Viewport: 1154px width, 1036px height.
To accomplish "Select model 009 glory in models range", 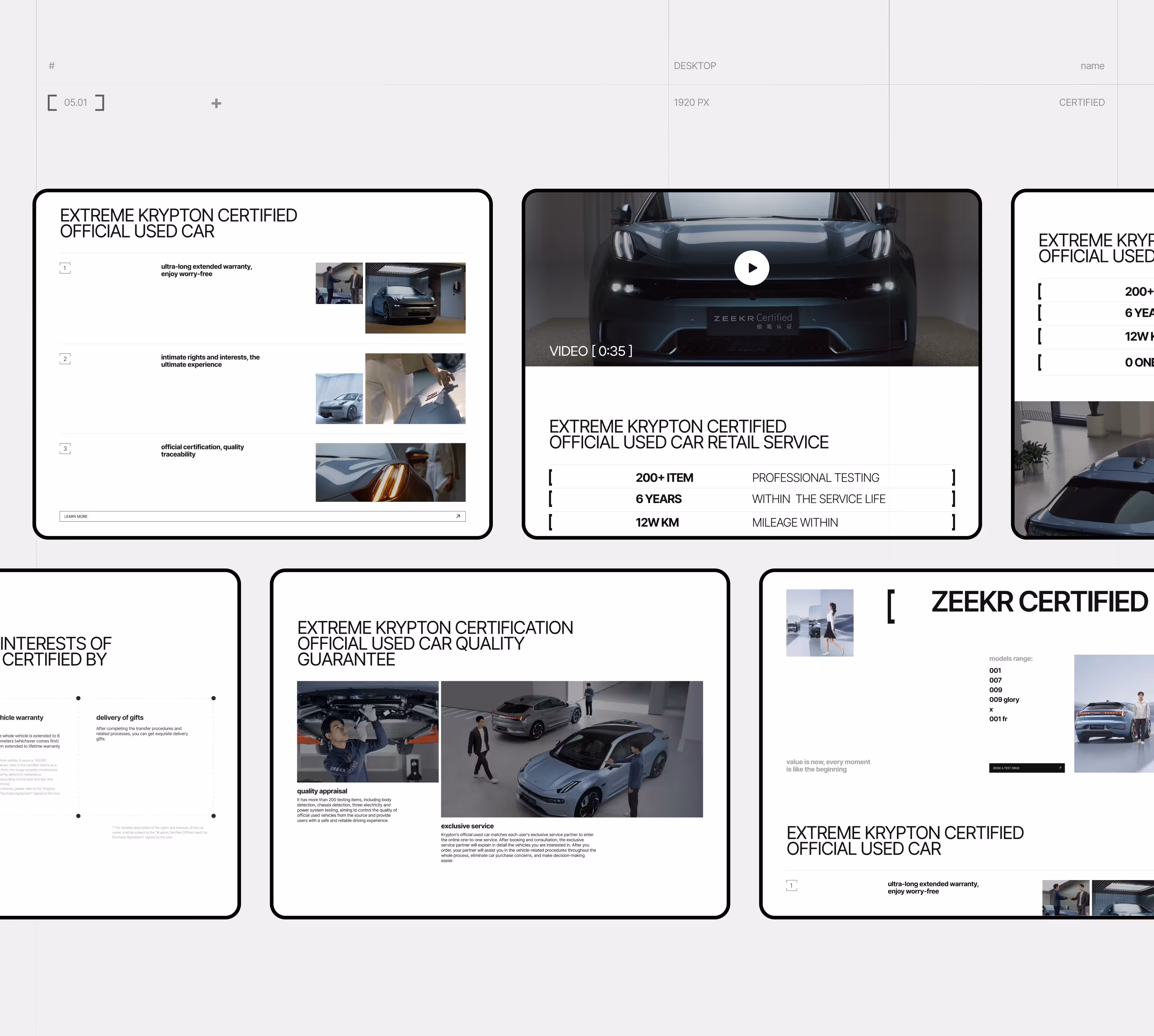I will click(1004, 699).
